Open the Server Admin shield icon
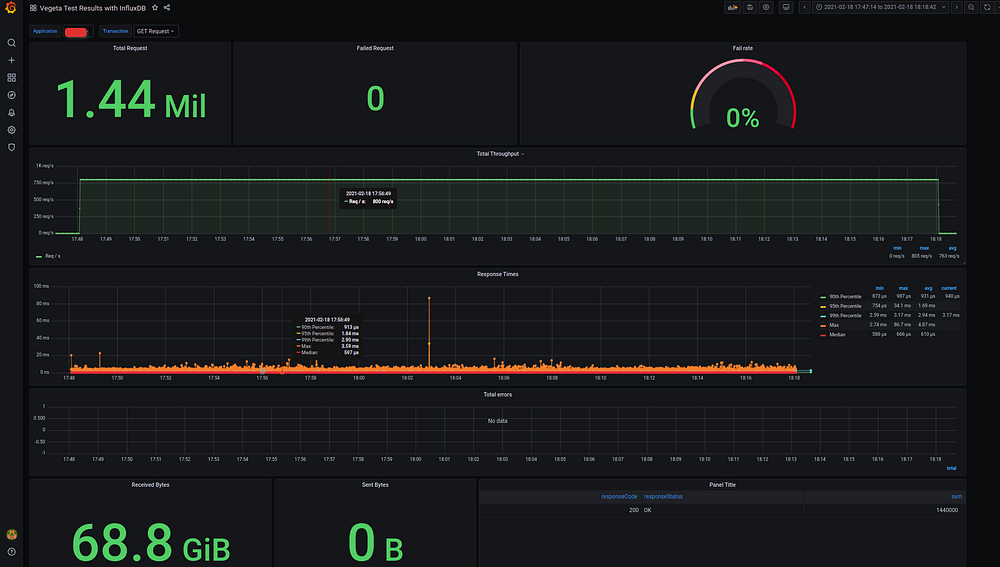 click(x=11, y=147)
